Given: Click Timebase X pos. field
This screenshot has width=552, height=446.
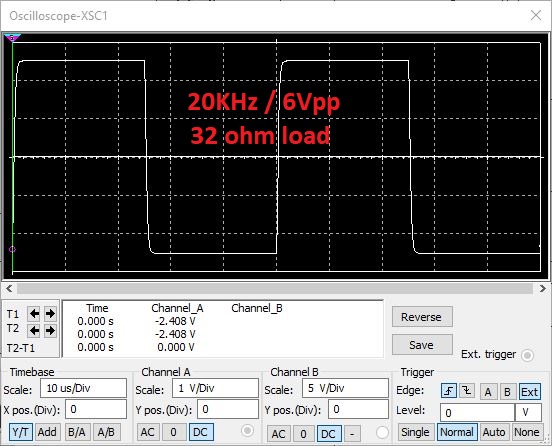Looking at the screenshot, I should click(x=96, y=409).
